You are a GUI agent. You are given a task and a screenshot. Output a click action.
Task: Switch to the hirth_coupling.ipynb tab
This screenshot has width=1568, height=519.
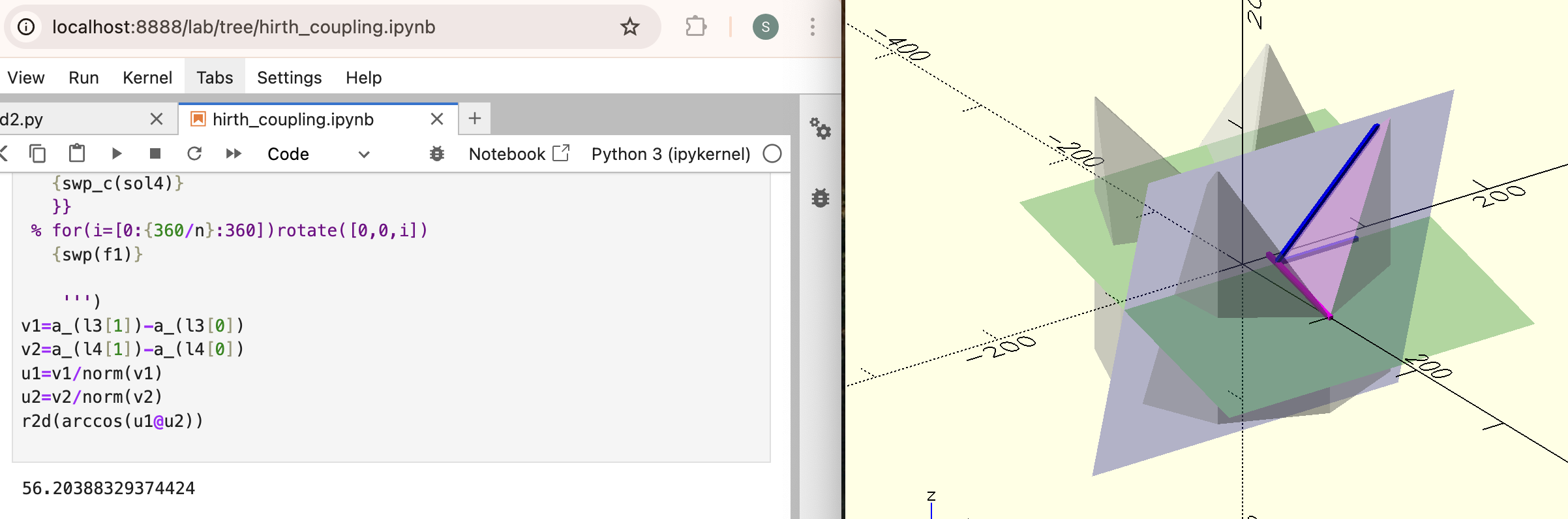293,119
